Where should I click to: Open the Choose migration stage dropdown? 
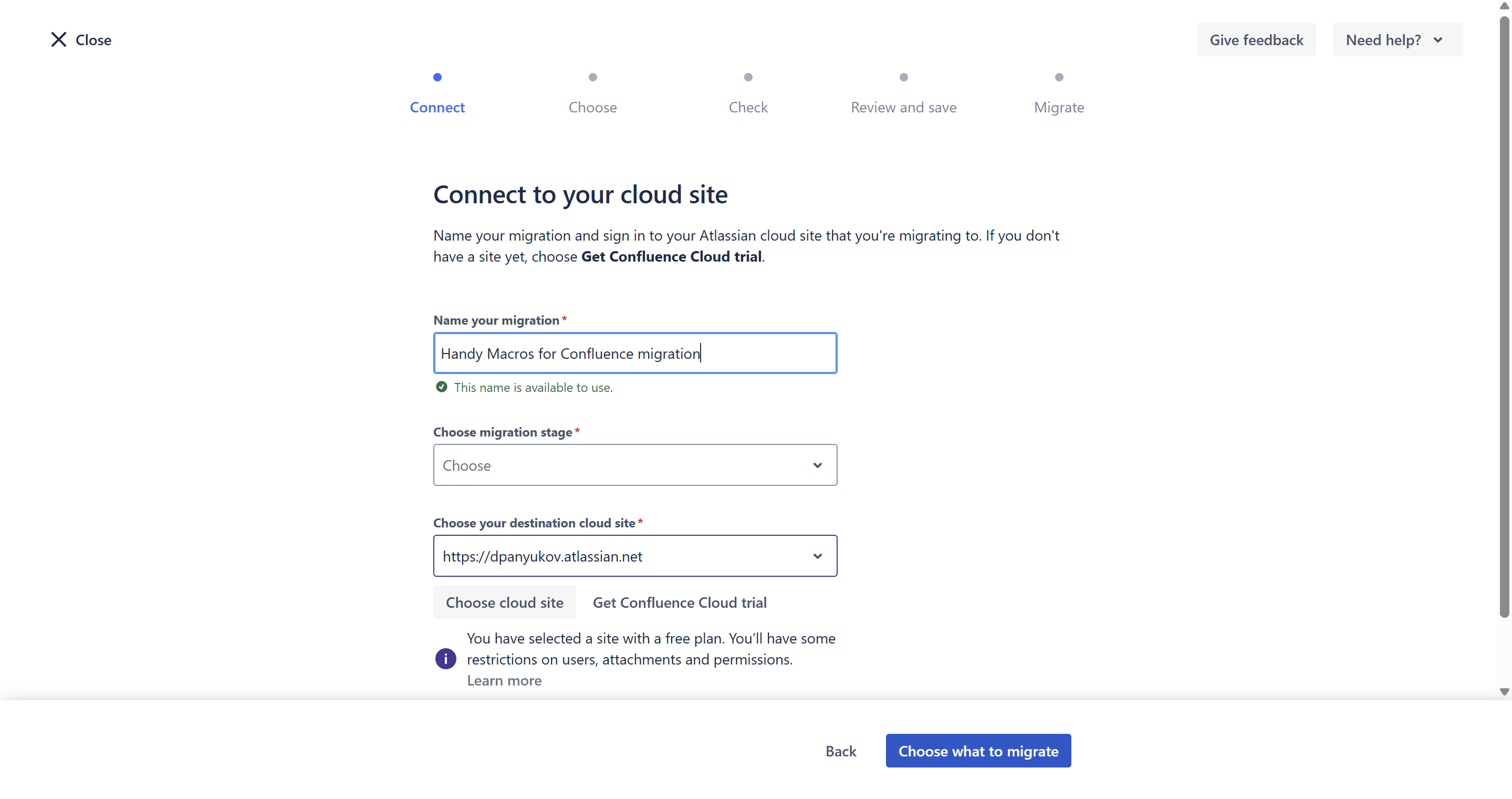click(x=634, y=465)
